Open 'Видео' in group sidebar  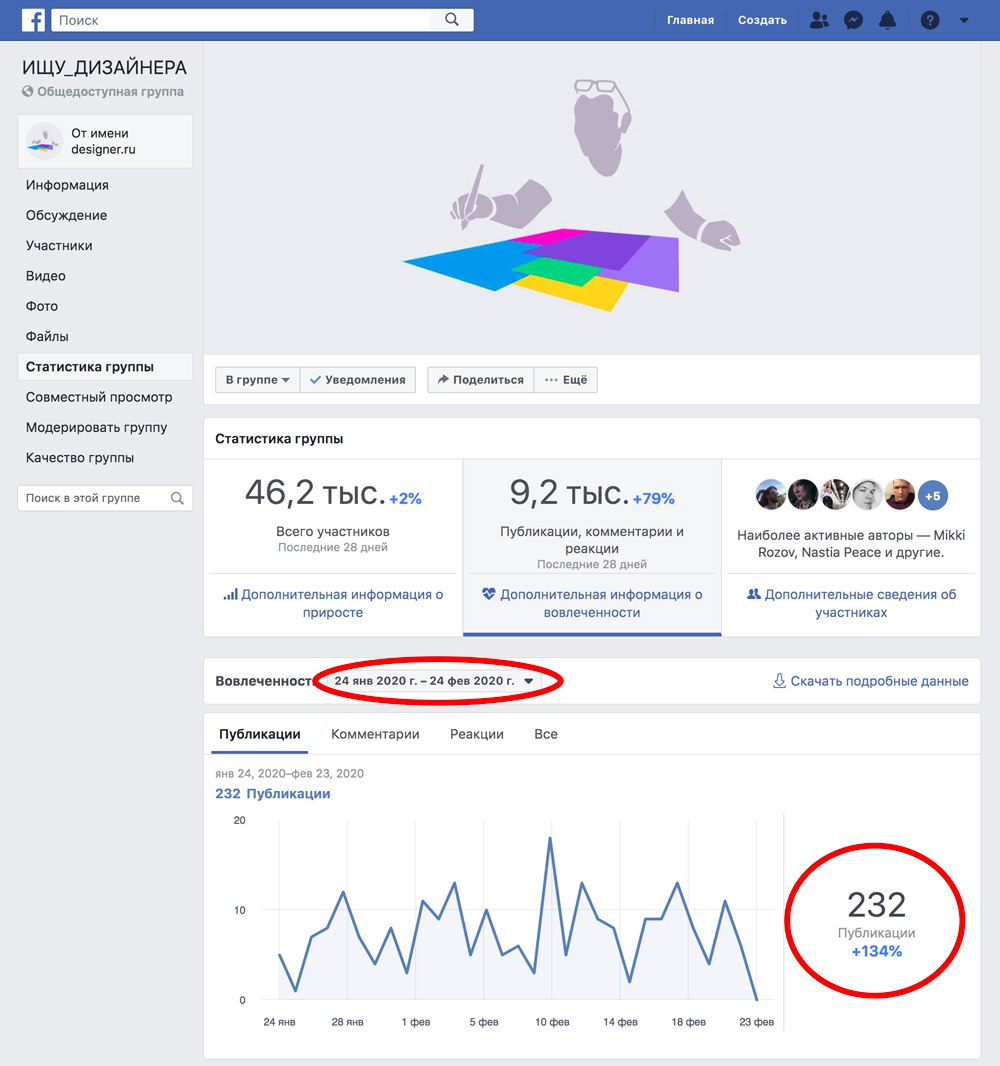(46, 276)
